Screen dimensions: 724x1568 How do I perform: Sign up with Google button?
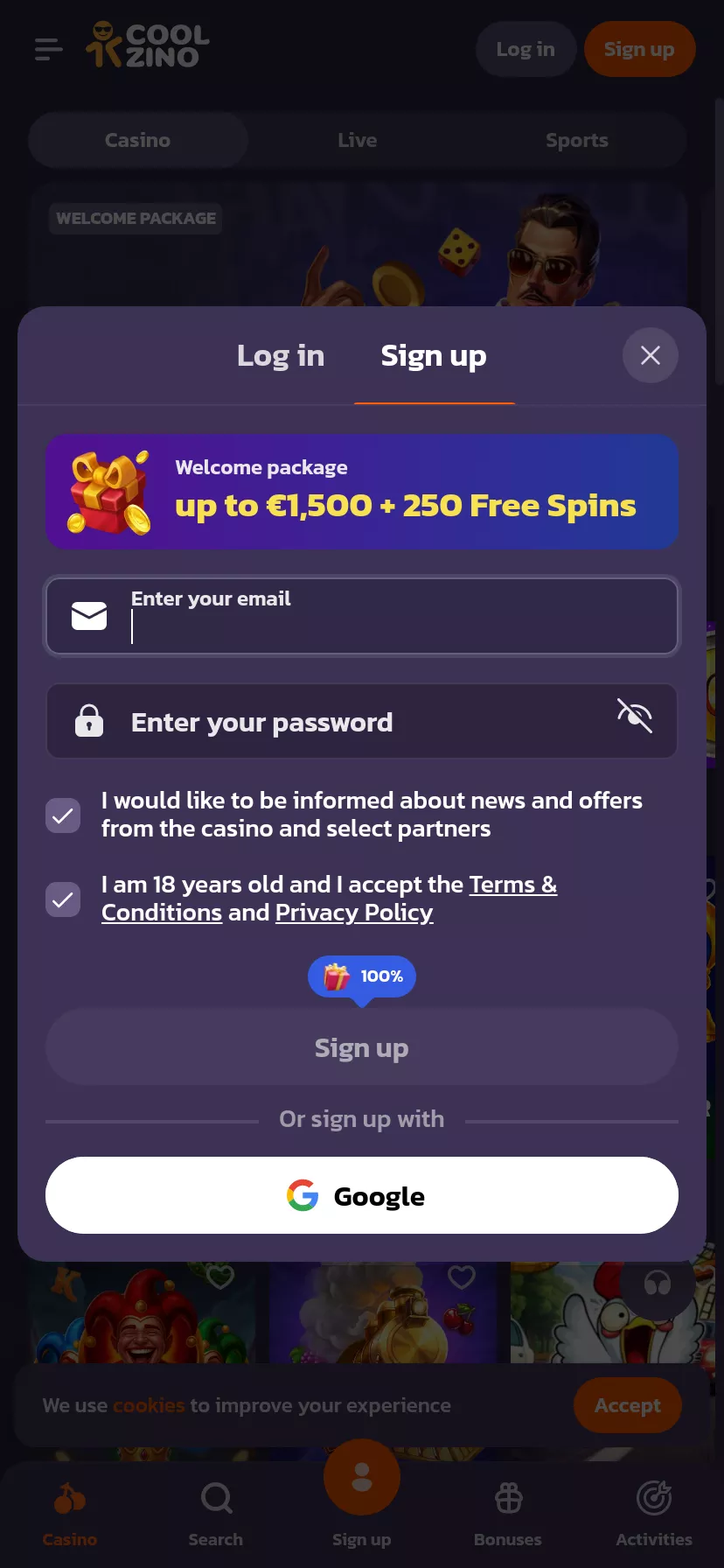point(362,1195)
